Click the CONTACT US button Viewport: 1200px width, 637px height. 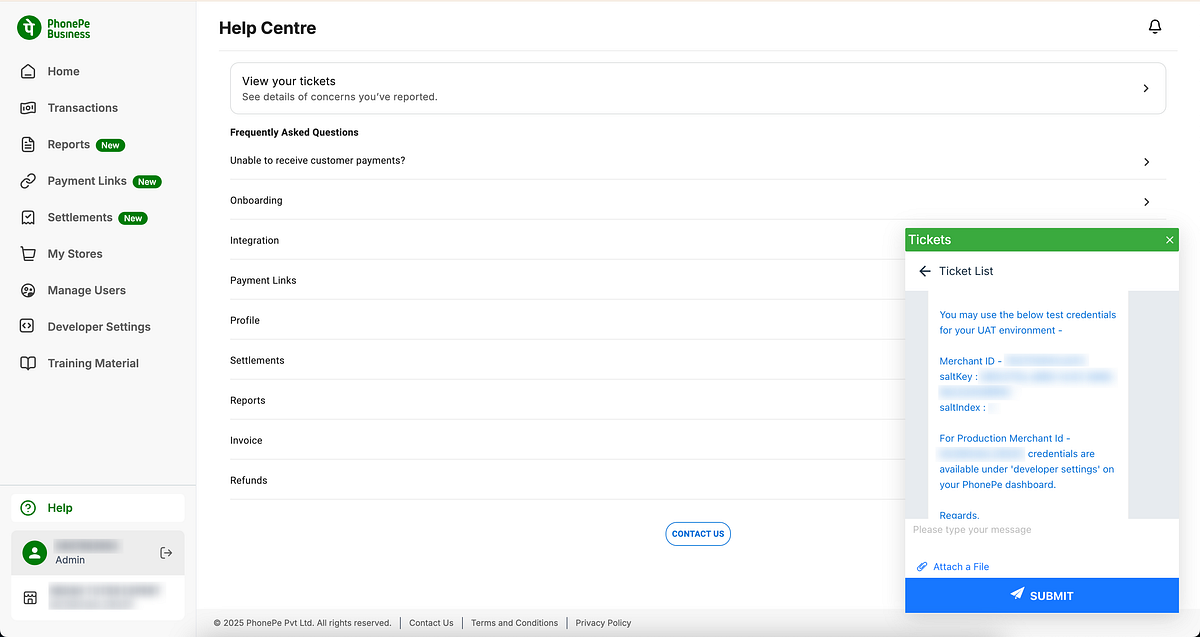(698, 534)
